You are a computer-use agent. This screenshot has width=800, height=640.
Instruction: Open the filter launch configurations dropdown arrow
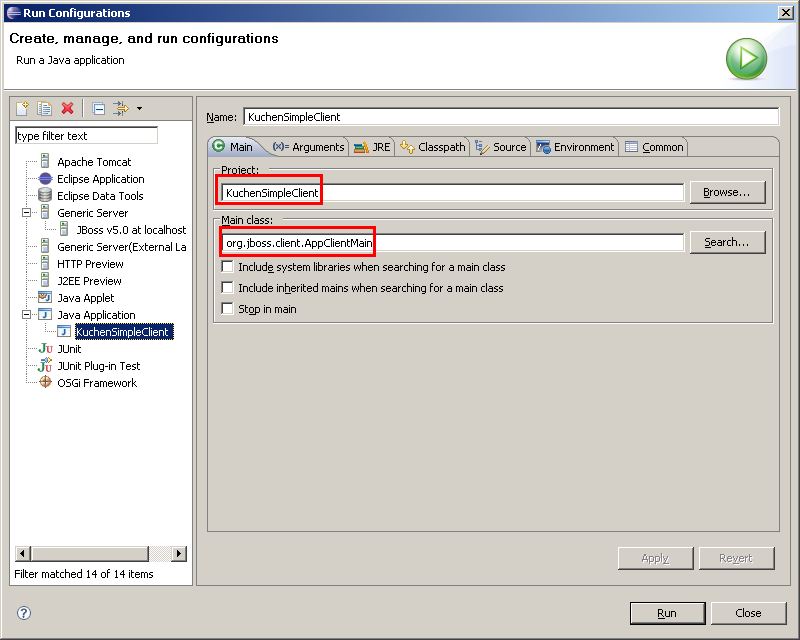139,108
